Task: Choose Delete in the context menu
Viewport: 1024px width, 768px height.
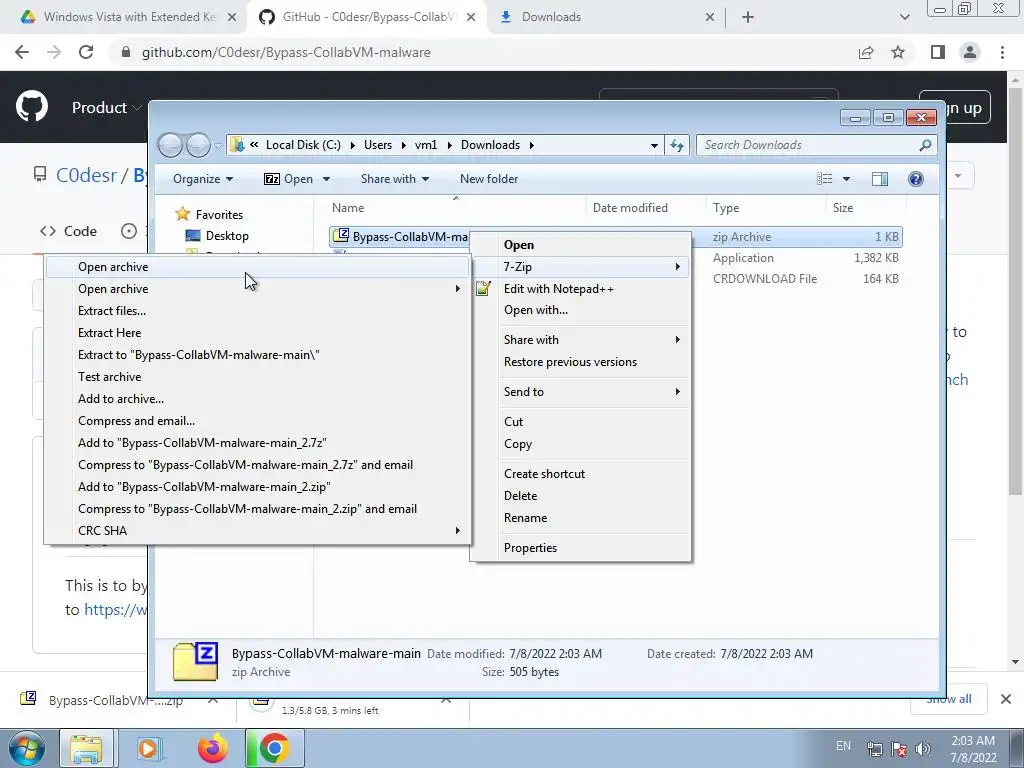Action: tap(580, 496)
